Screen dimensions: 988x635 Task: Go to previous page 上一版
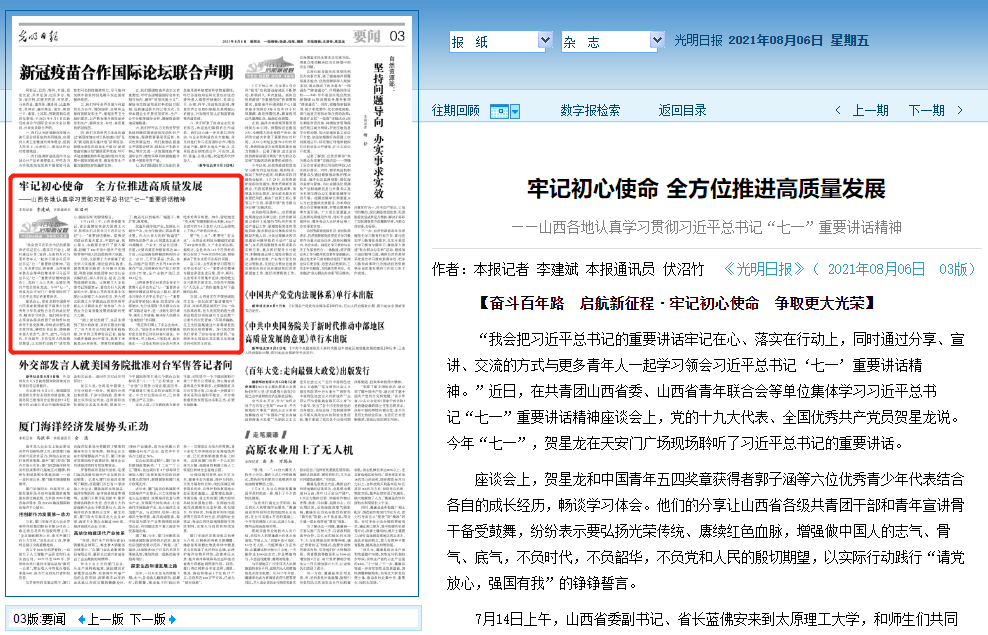[x=106, y=619]
